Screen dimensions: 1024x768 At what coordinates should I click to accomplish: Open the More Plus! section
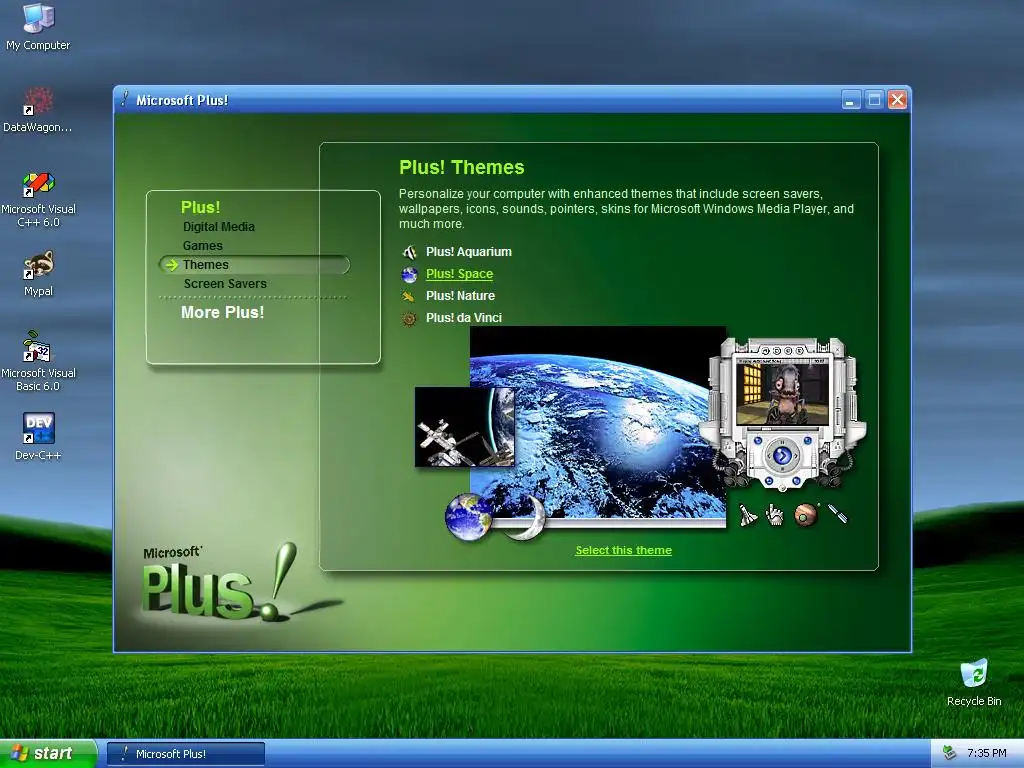point(223,312)
